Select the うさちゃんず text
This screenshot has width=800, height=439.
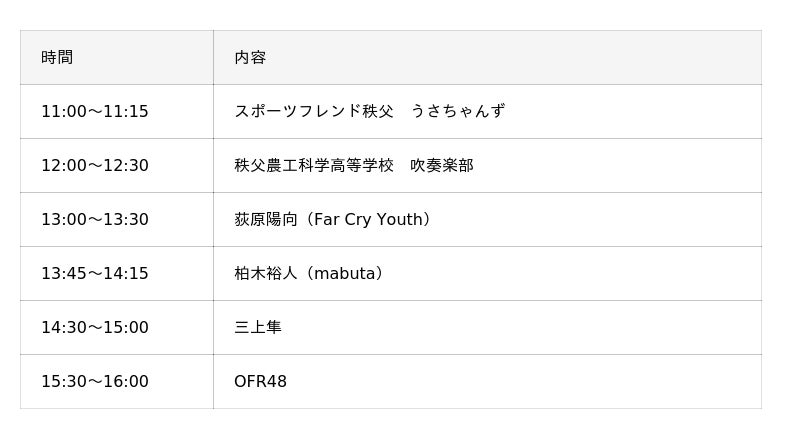(458, 112)
